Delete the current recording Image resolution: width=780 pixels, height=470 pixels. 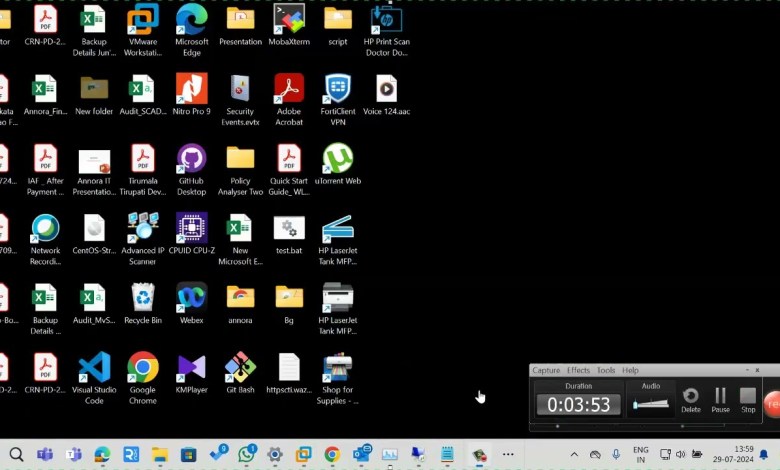pyautogui.click(x=690, y=400)
